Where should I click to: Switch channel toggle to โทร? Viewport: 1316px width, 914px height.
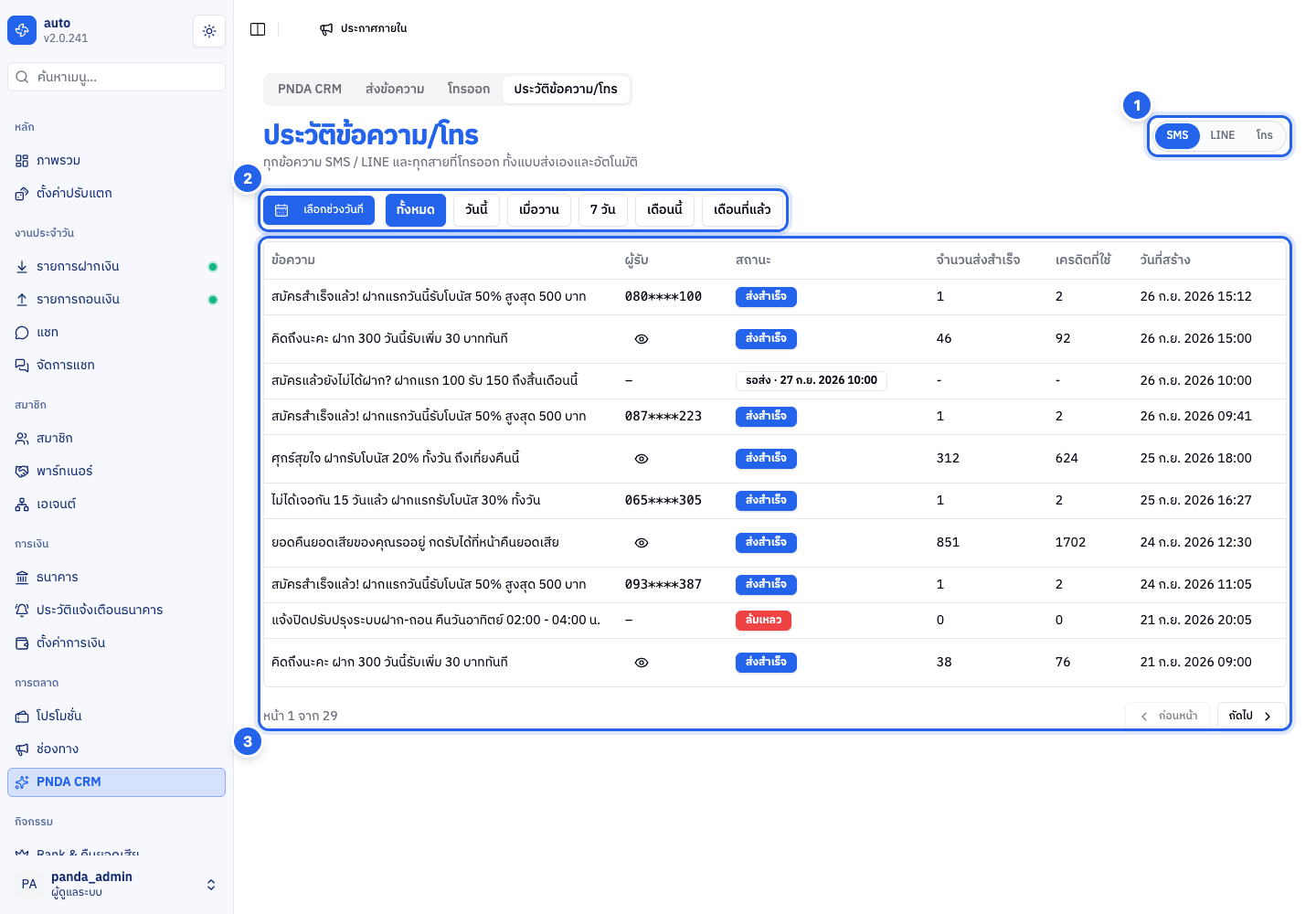coord(1264,135)
